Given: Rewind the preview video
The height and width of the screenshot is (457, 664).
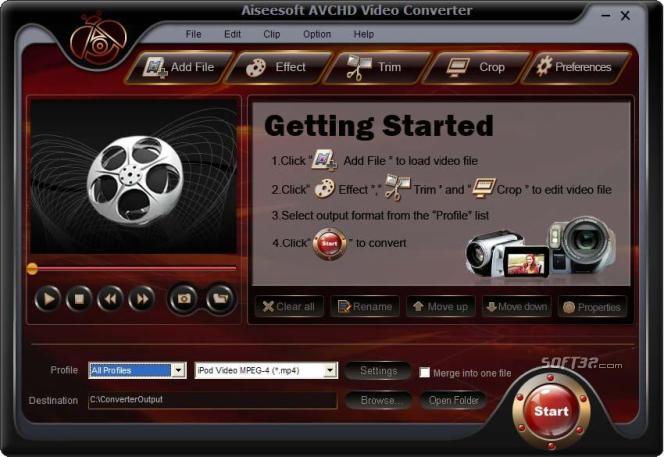Looking at the screenshot, I should (111, 299).
